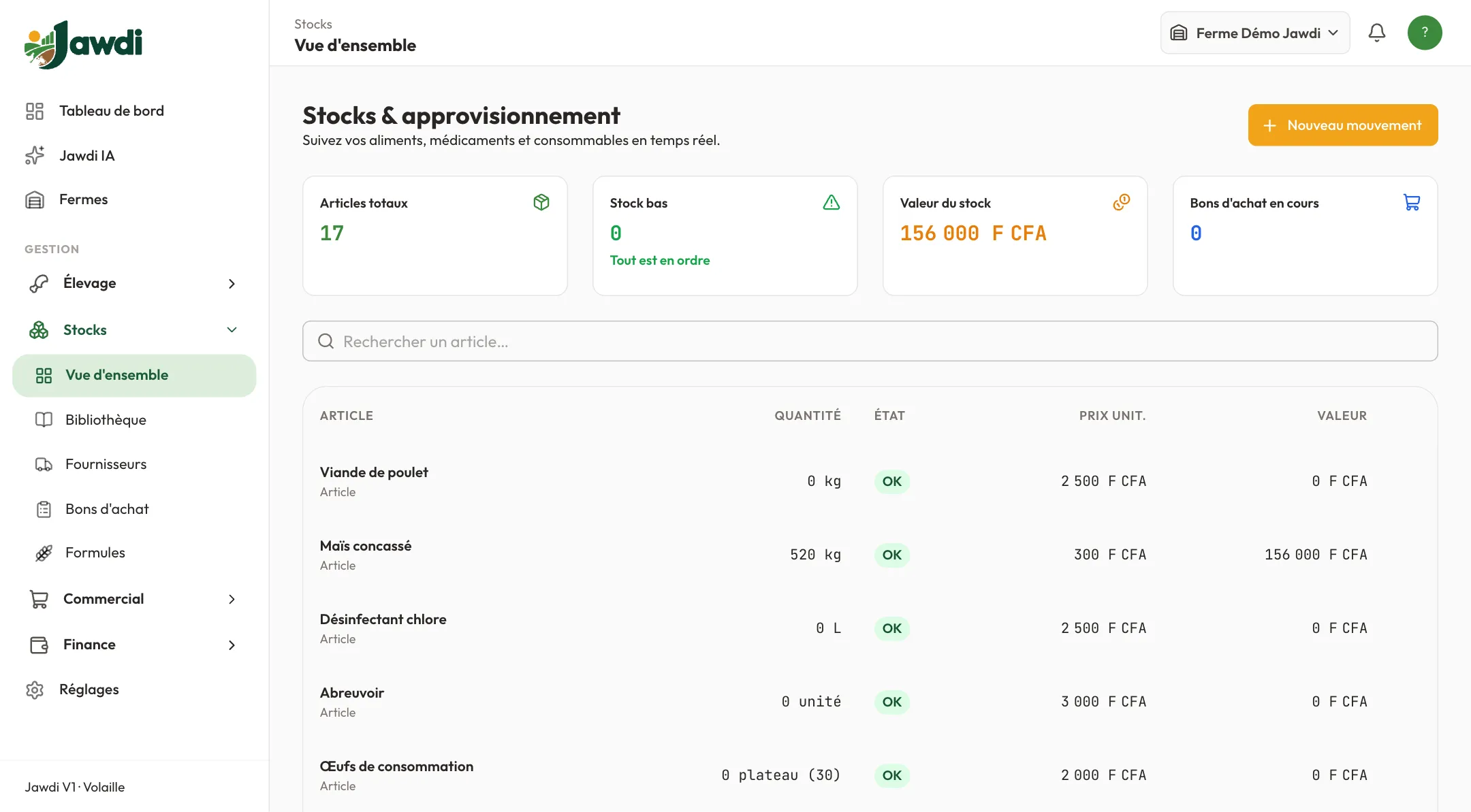Click the Finance wallet icon
This screenshot has width=1471, height=812.
39,645
